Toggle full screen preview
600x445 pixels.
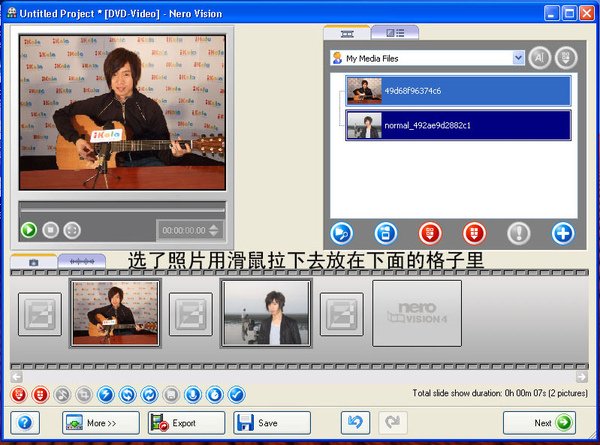(72, 230)
